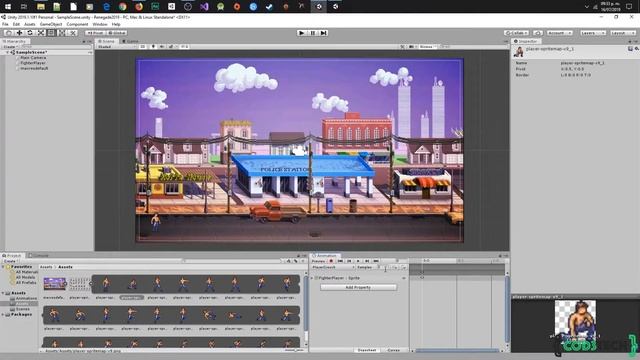Go to first animation keyframe

click(340, 261)
